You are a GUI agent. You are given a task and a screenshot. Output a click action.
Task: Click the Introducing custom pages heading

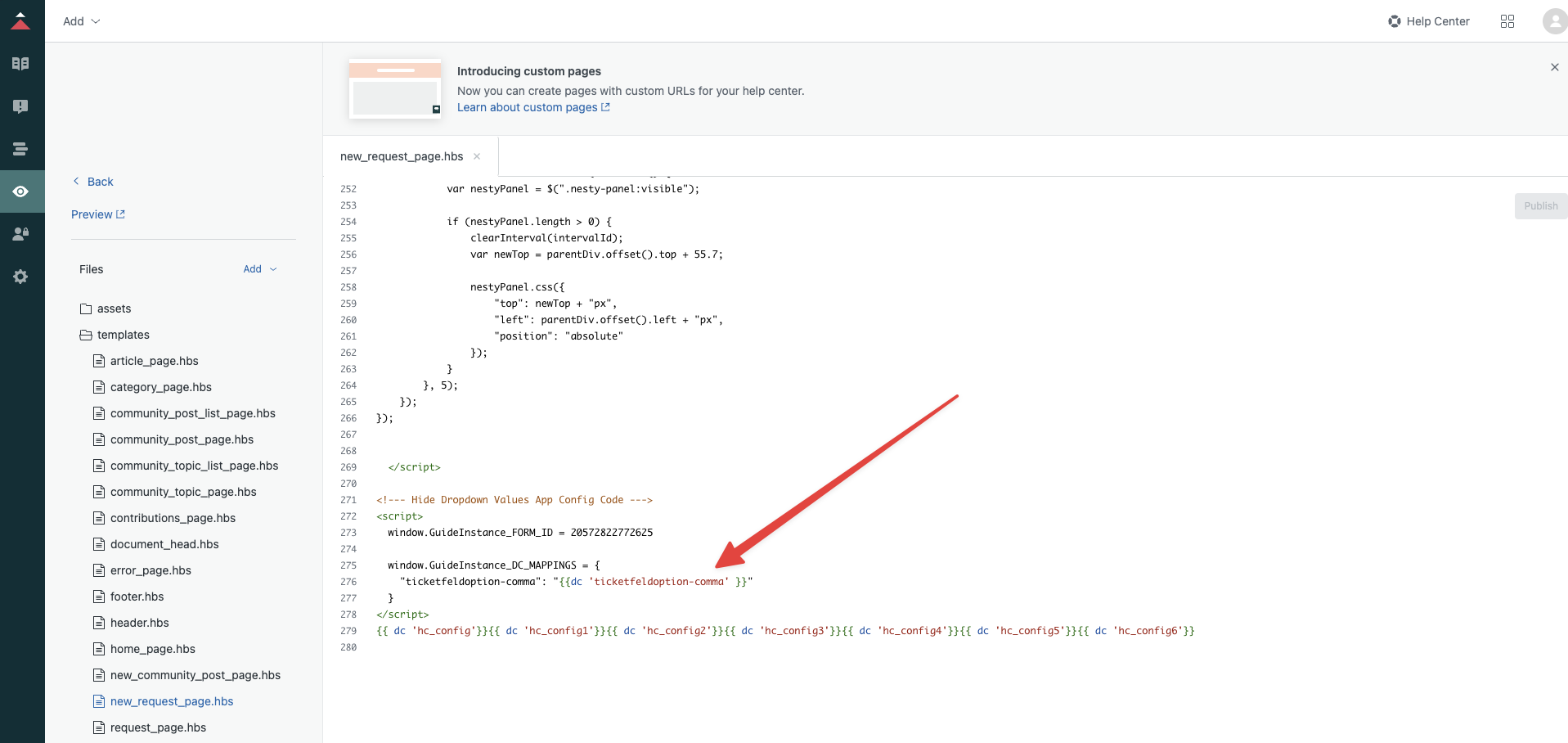pyautogui.click(x=529, y=71)
